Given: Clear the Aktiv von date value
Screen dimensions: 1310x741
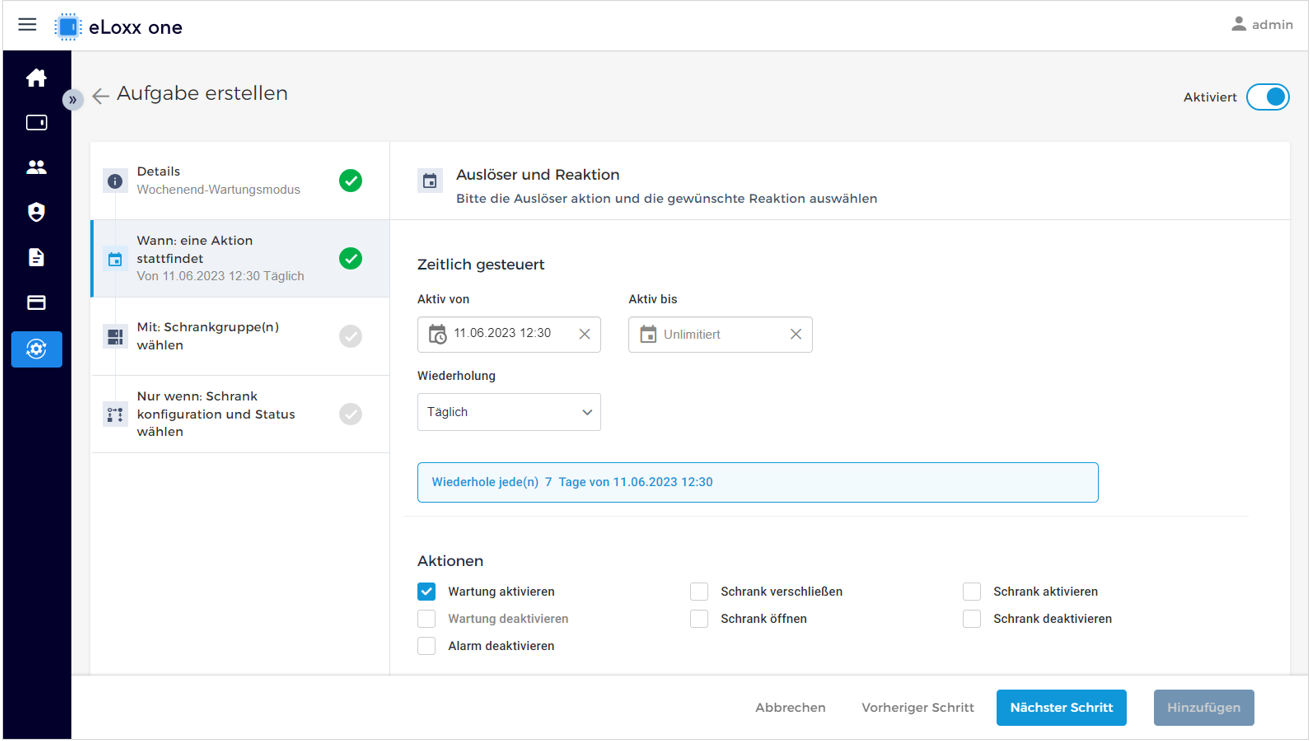Looking at the screenshot, I should [585, 334].
